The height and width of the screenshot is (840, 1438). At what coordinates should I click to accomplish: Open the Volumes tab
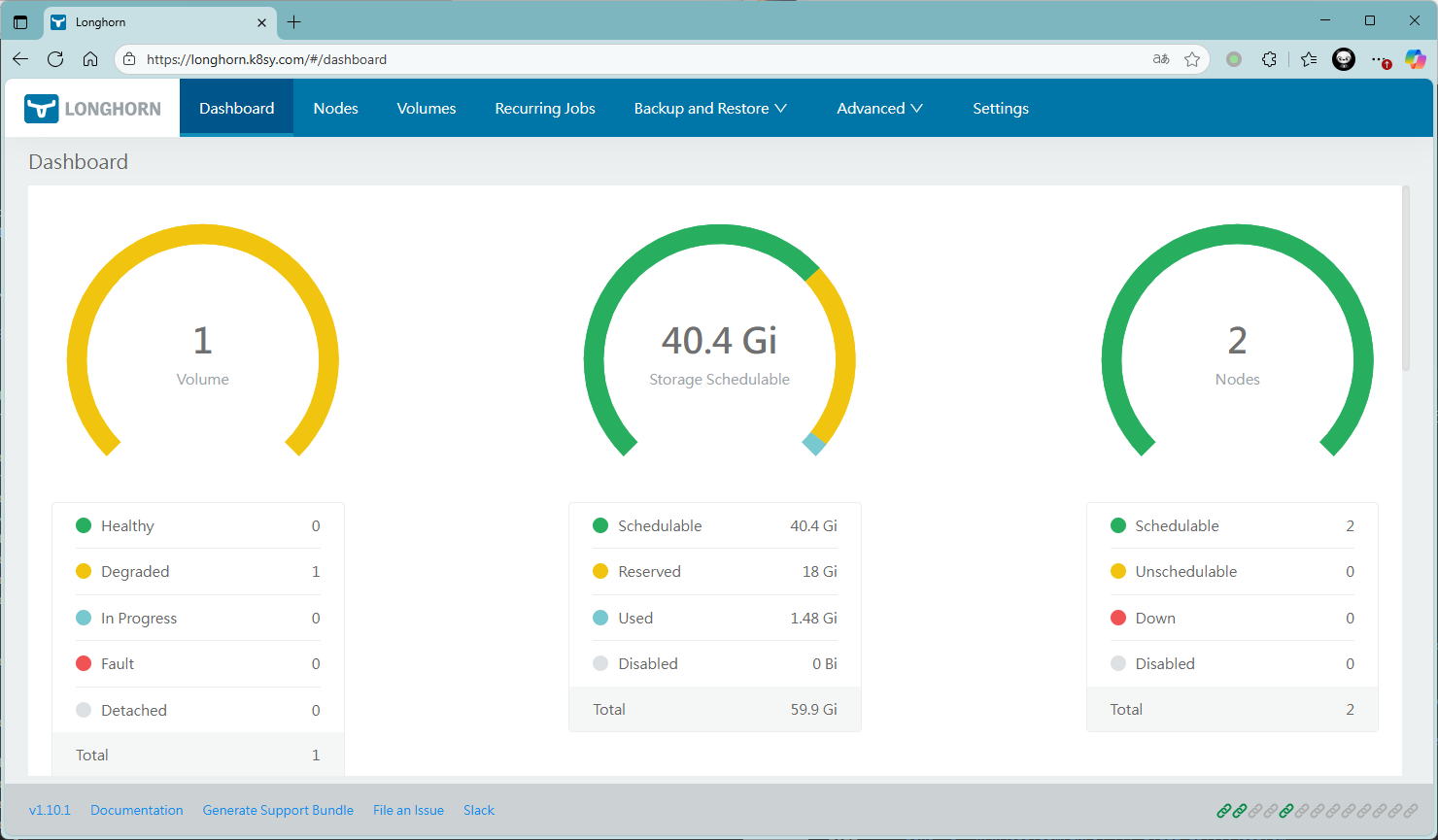(x=427, y=109)
